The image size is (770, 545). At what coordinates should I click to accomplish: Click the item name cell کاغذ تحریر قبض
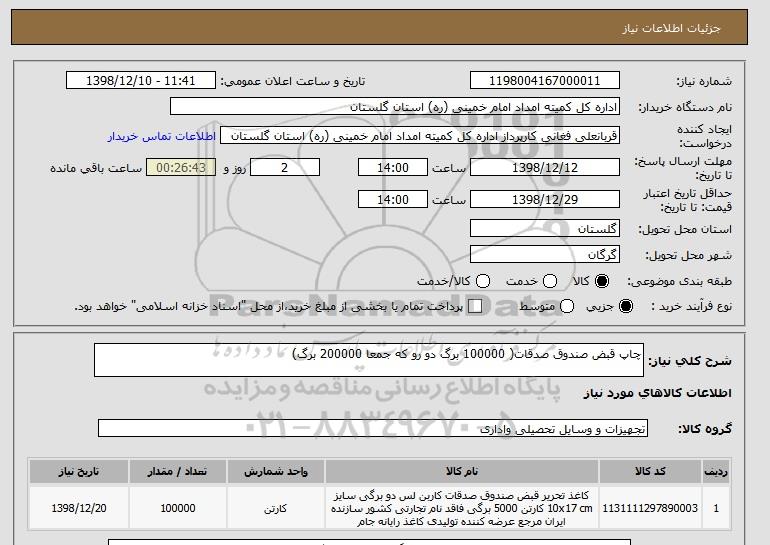(462, 508)
